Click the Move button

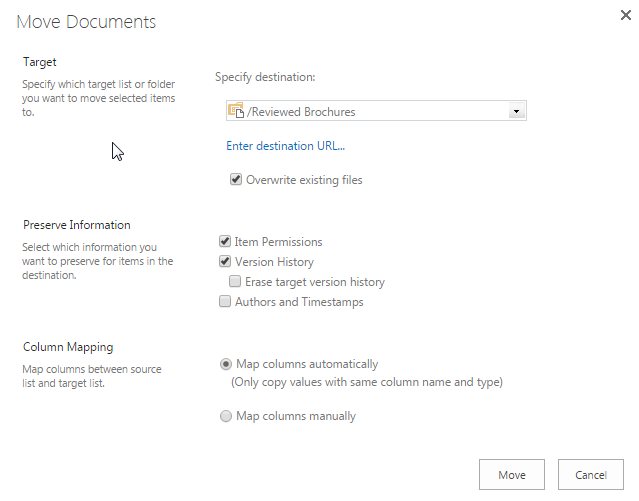click(512, 475)
